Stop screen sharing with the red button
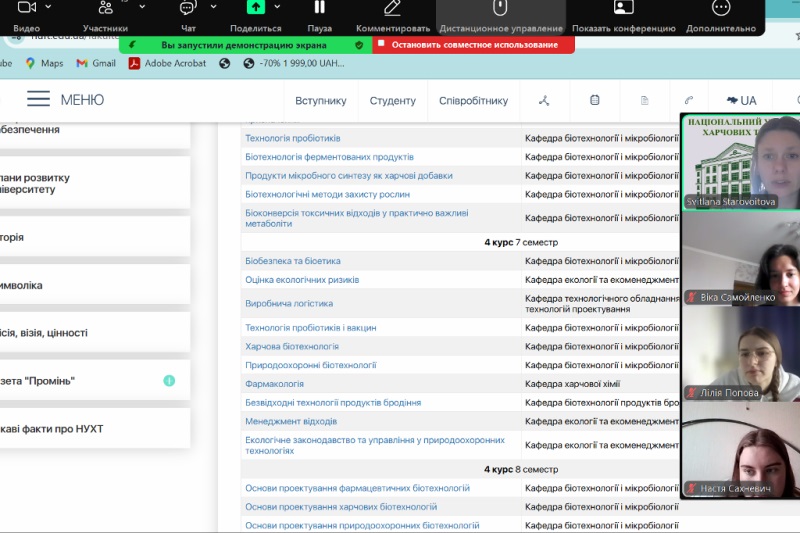Viewport: 800px width, 533px height. pyautogui.click(x=474, y=45)
